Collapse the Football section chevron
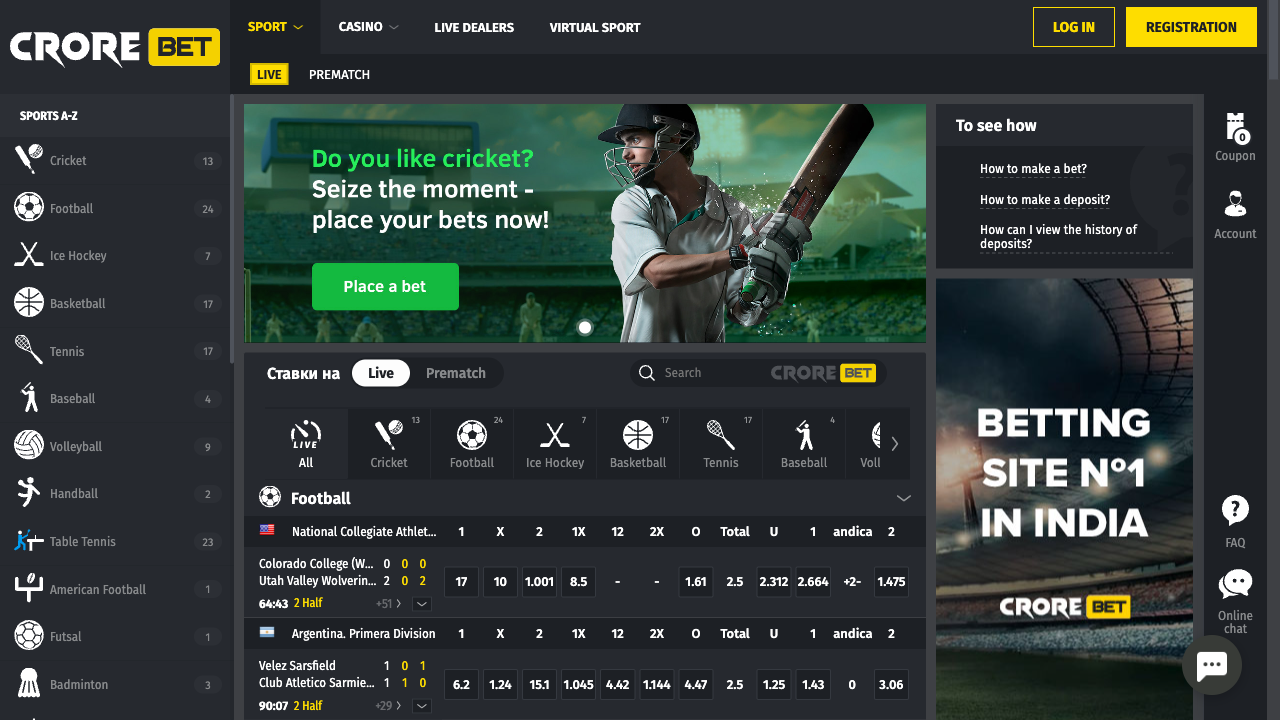Viewport: 1280px width, 720px height. [904, 498]
